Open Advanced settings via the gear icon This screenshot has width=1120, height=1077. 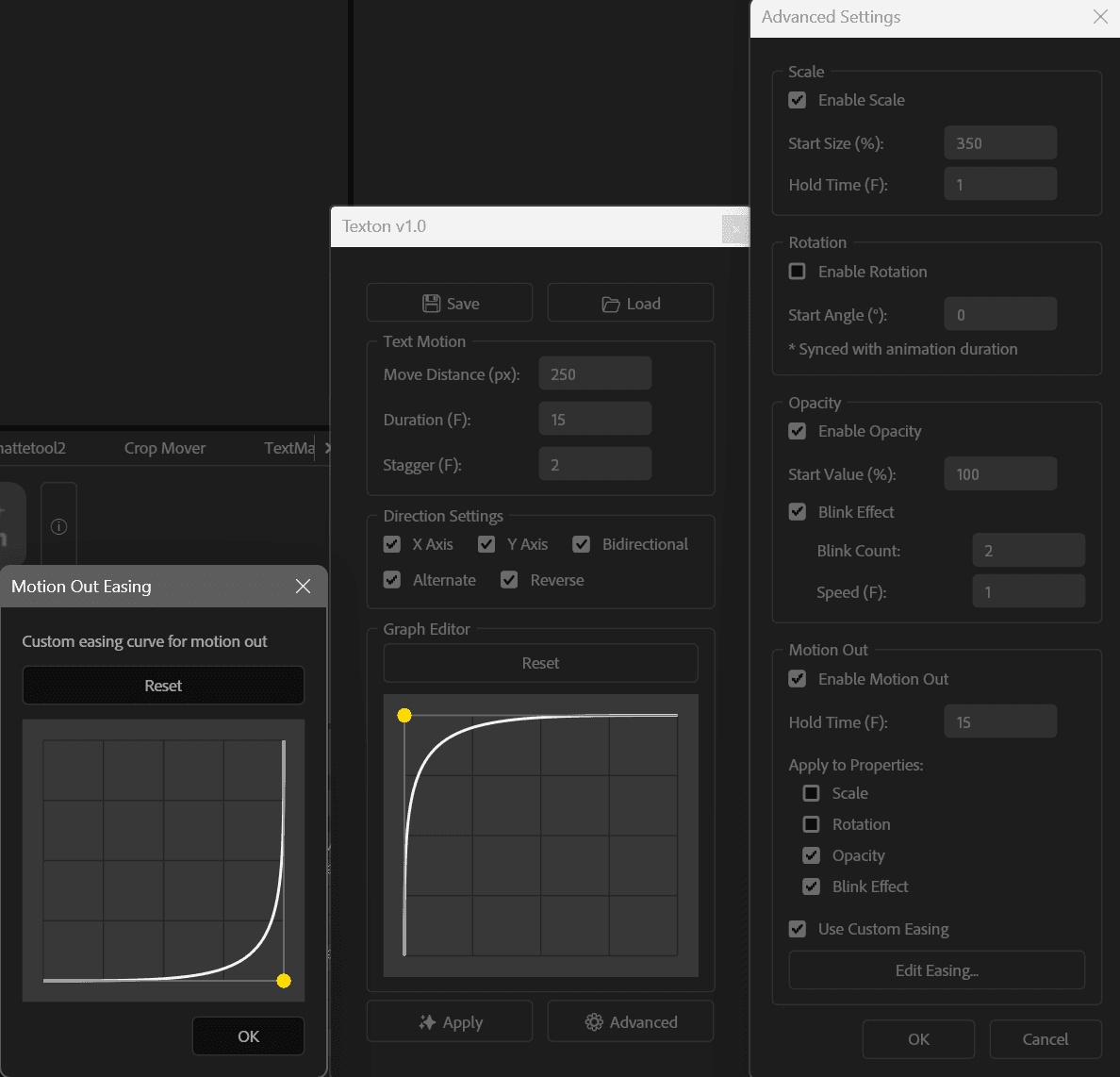click(594, 1021)
